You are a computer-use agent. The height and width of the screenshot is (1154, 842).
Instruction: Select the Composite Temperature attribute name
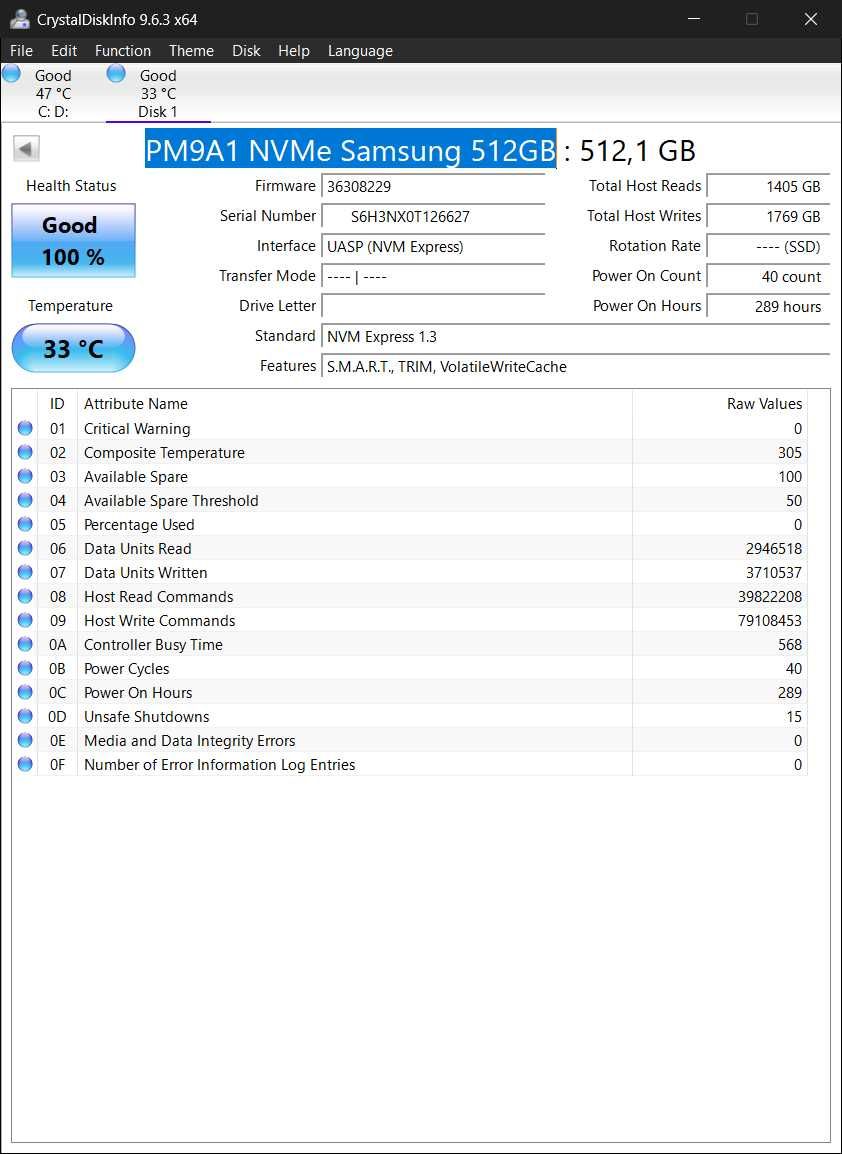click(x=164, y=453)
